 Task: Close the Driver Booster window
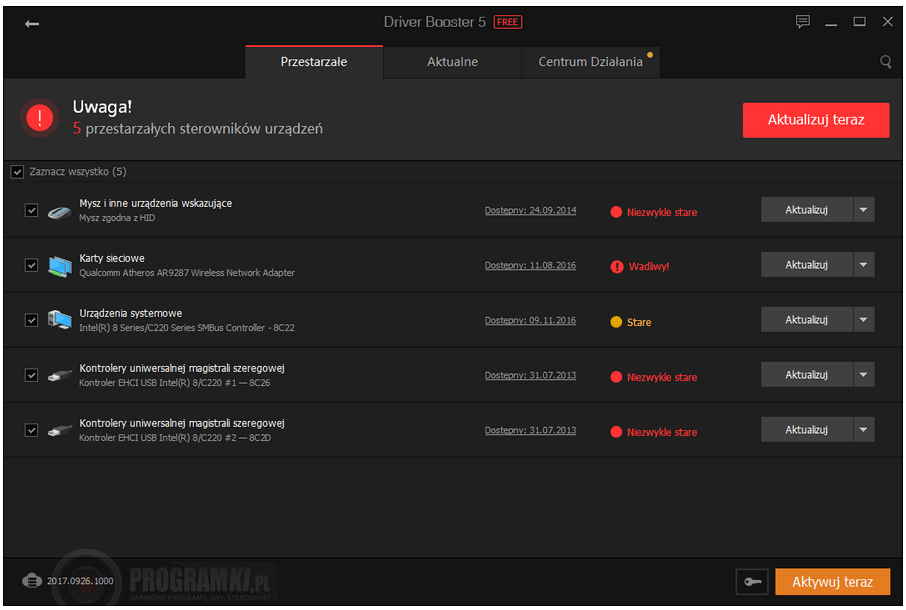coord(888,22)
